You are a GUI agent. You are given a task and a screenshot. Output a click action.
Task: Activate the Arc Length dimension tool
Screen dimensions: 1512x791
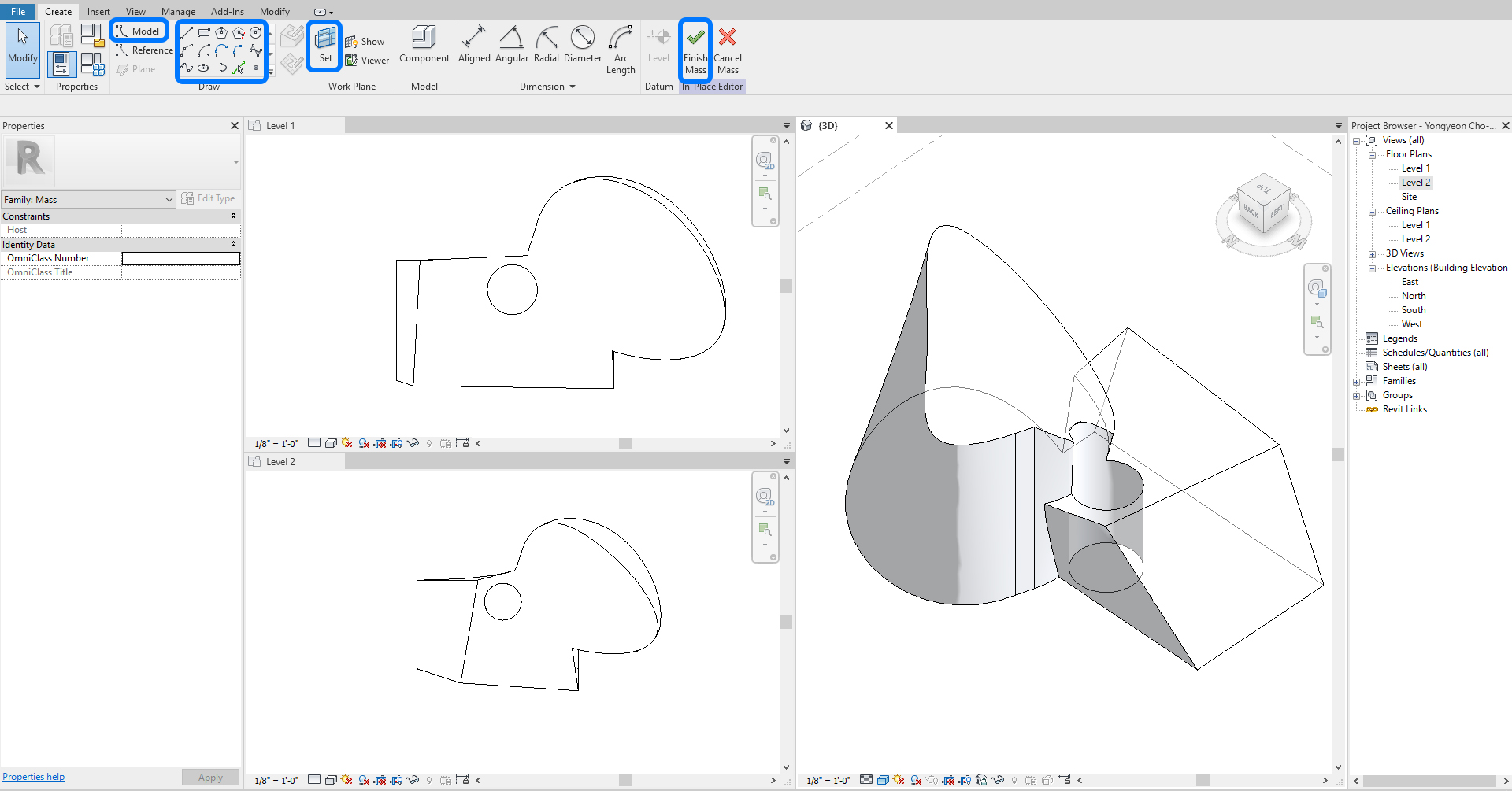621,50
